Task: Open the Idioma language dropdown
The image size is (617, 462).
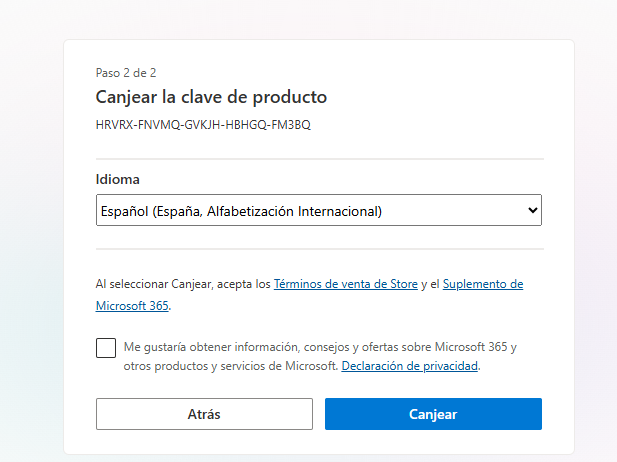Action: (318, 211)
